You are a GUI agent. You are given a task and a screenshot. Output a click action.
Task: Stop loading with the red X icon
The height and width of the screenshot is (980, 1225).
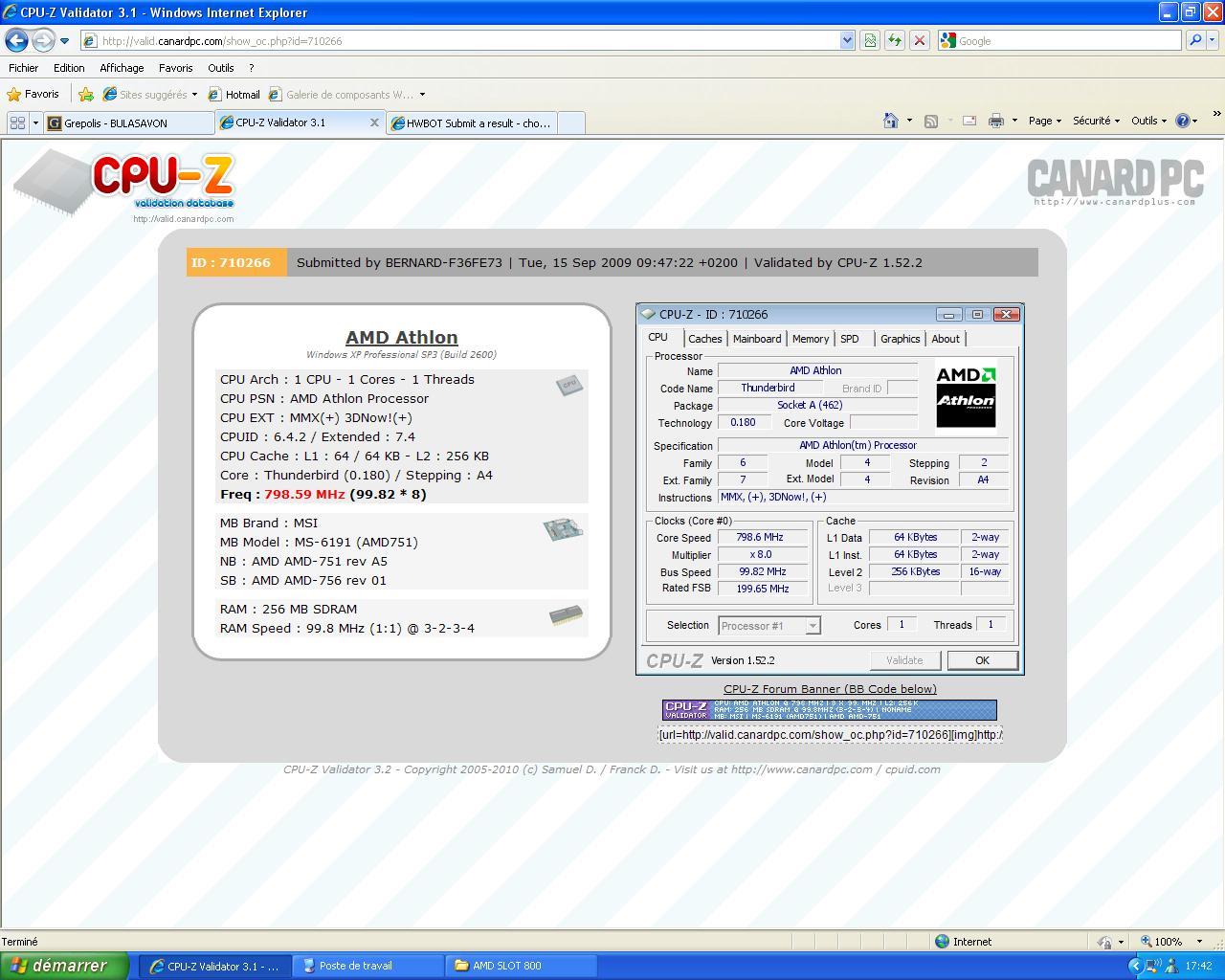point(920,41)
